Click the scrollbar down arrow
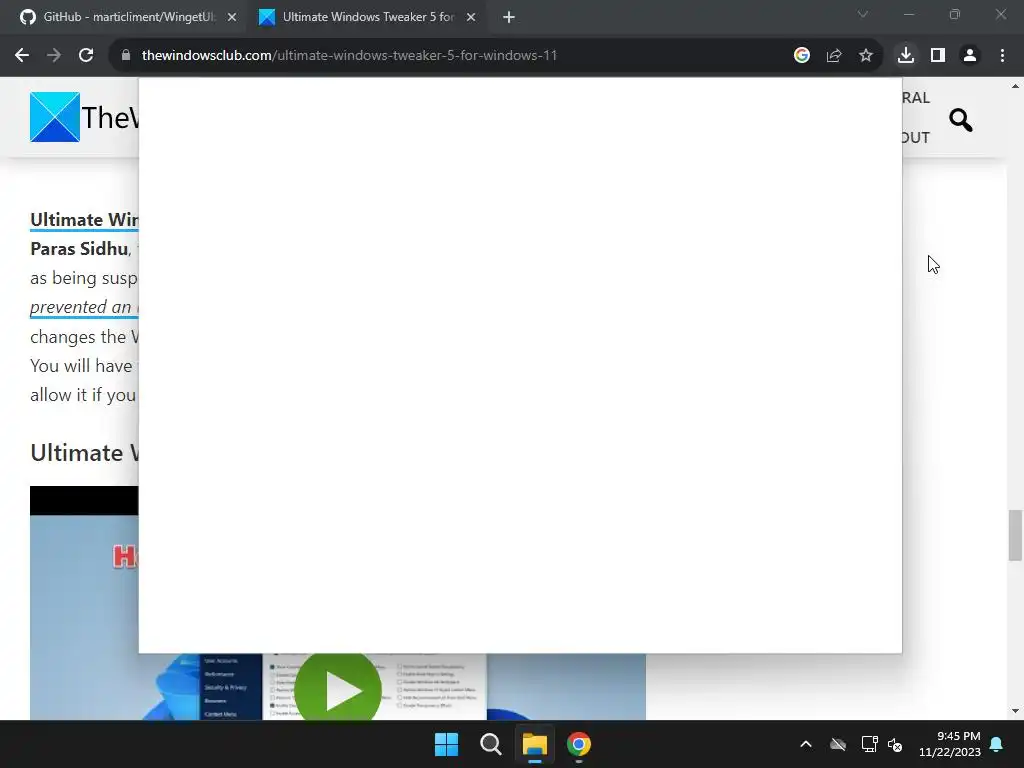Screen dimensions: 1024x768 1015,711
